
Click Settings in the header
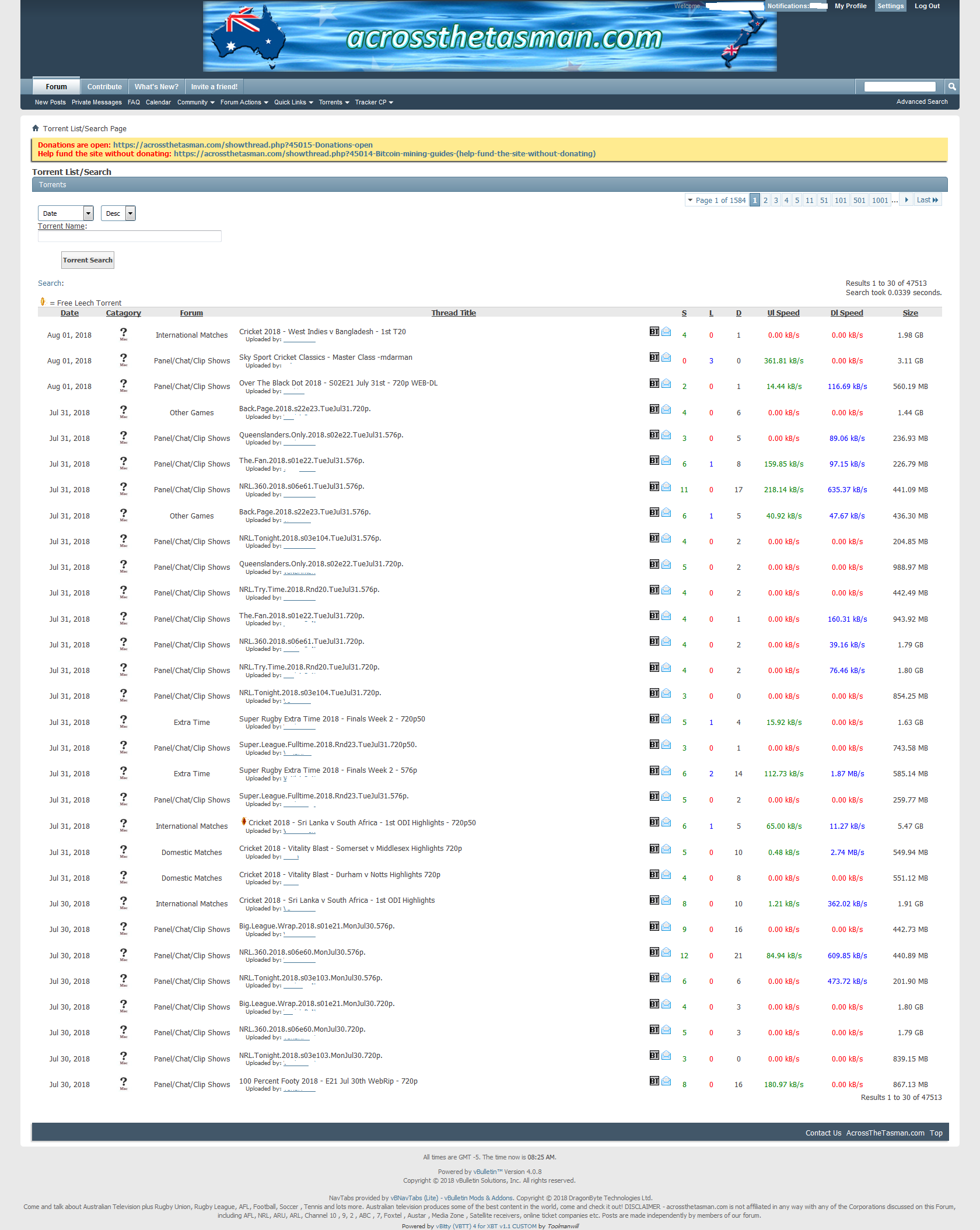(890, 6)
